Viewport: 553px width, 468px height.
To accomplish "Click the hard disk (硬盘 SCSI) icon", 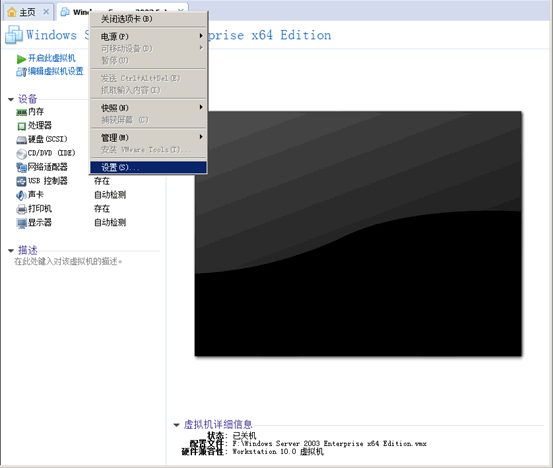I will tap(21, 140).
